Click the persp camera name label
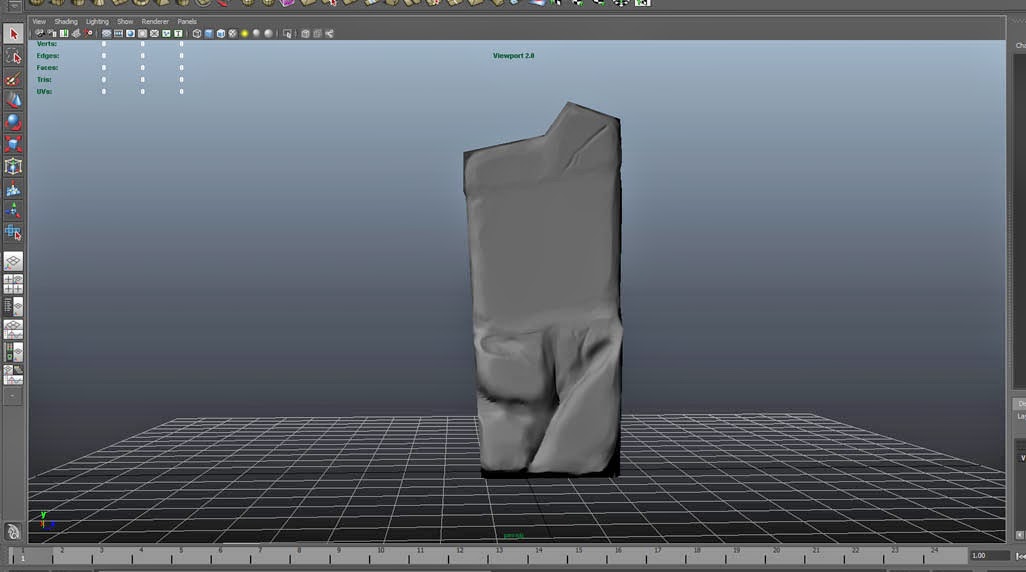 [514, 535]
